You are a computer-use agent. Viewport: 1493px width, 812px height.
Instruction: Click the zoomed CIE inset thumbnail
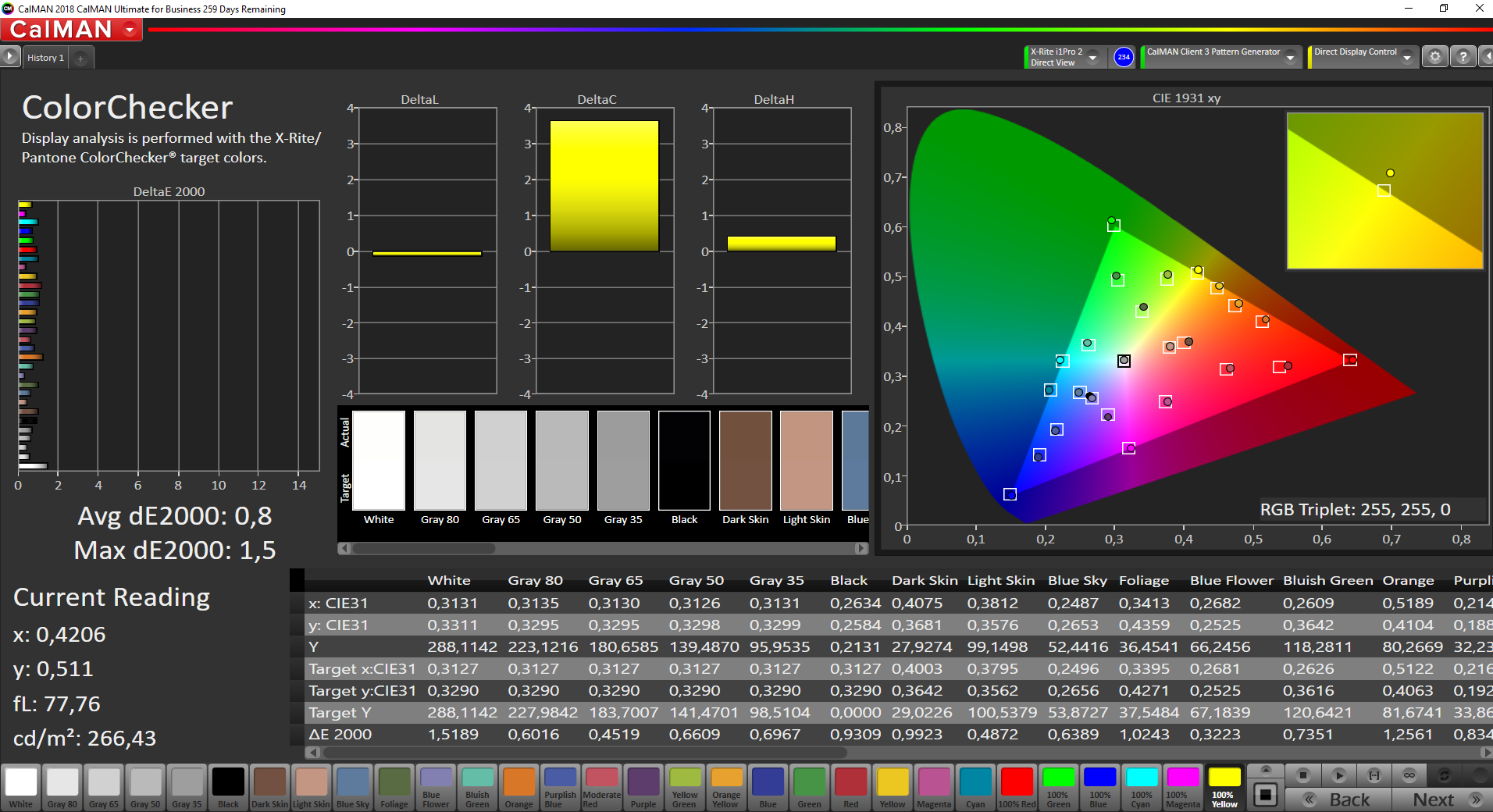click(1384, 191)
